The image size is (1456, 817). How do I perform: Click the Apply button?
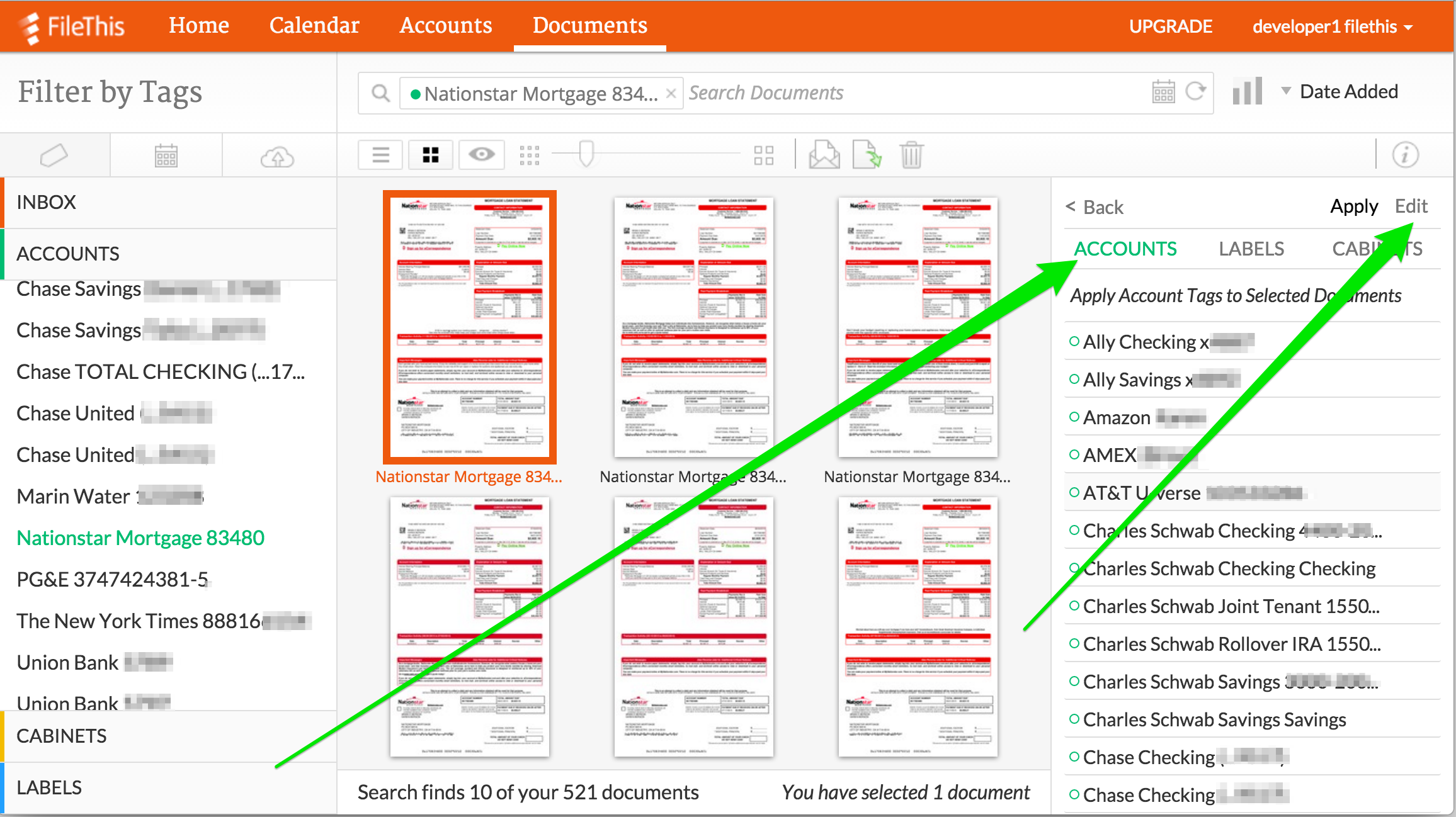1353,206
